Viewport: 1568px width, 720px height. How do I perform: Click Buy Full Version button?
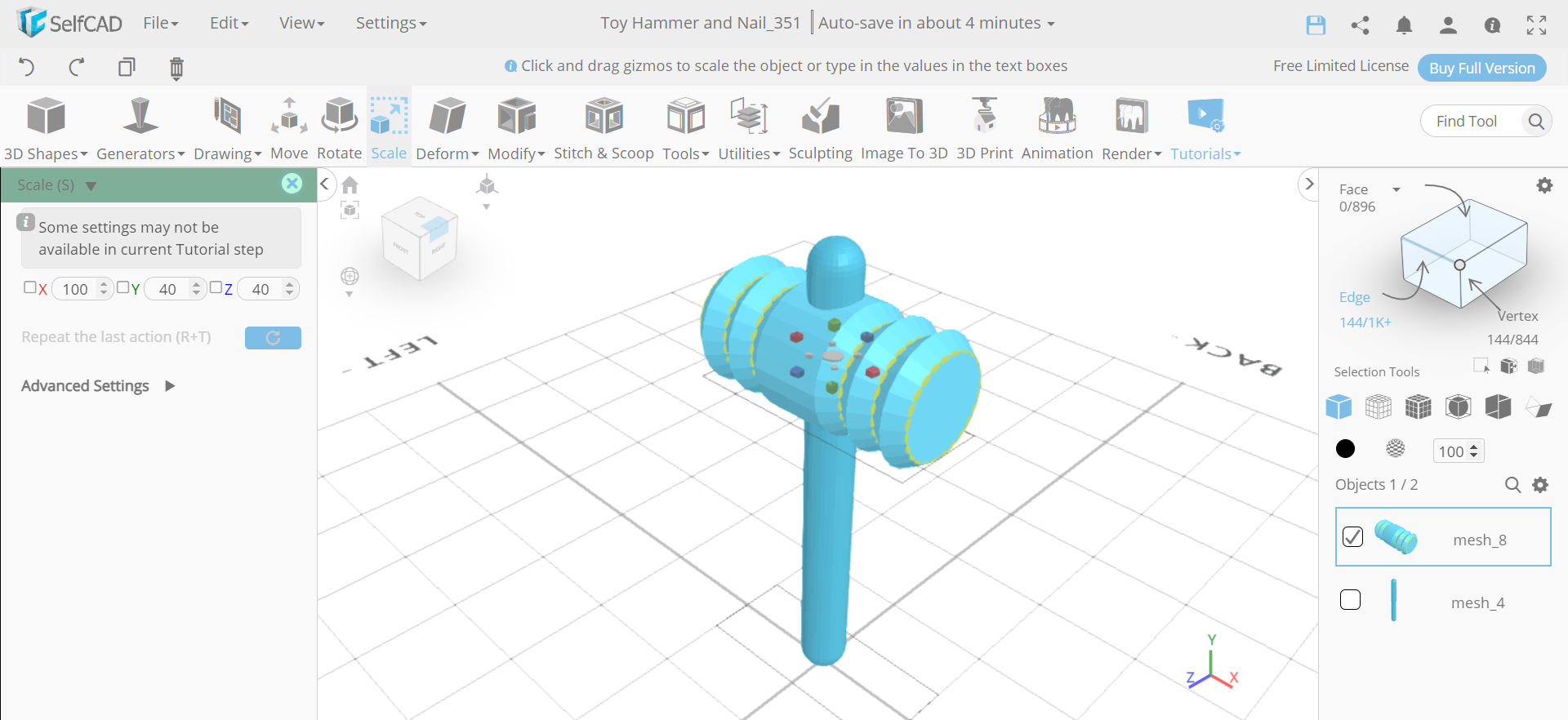tap(1482, 68)
